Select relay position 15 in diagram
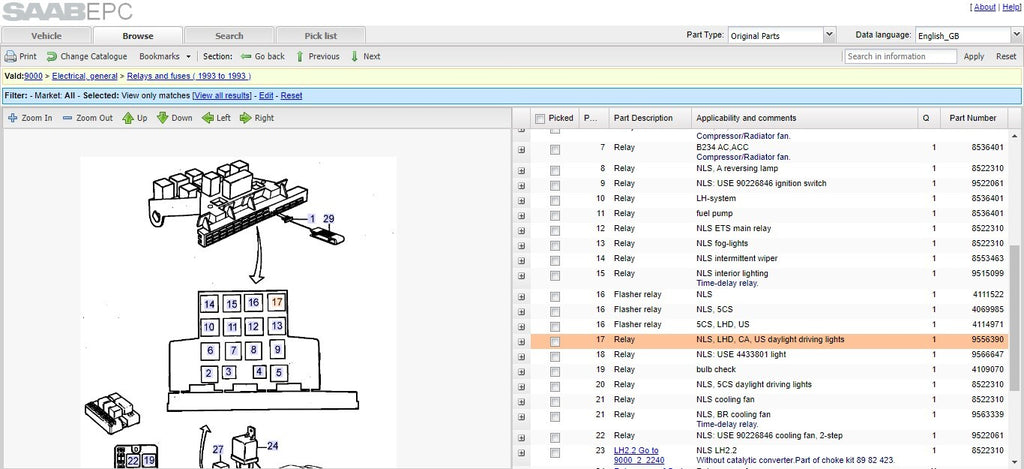 pyautogui.click(x=231, y=304)
